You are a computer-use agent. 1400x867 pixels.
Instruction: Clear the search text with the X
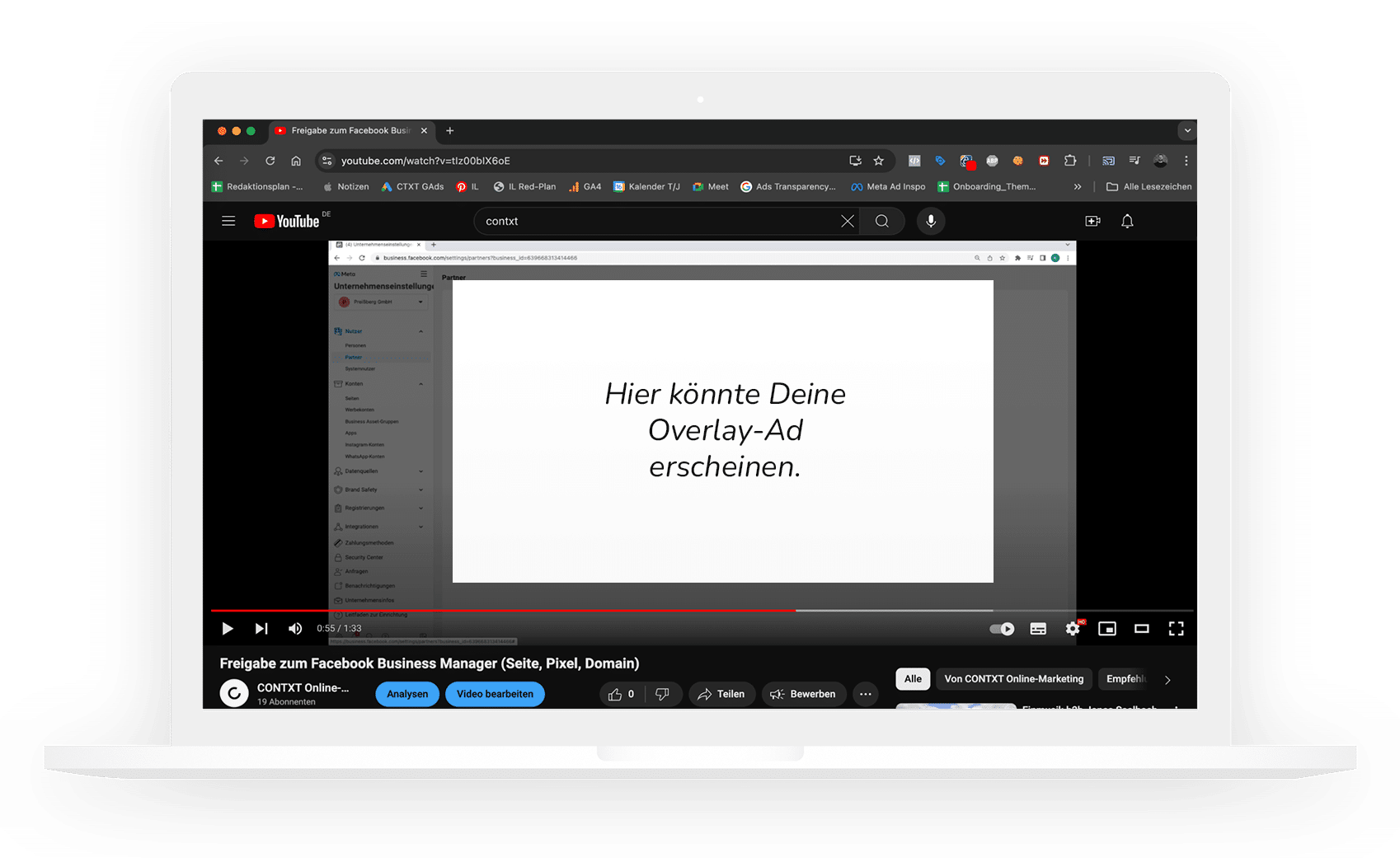click(847, 221)
